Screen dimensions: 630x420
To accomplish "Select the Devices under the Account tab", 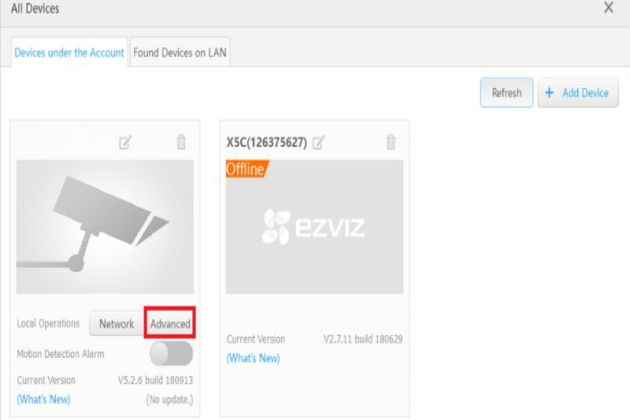I will pyautogui.click(x=70, y=53).
